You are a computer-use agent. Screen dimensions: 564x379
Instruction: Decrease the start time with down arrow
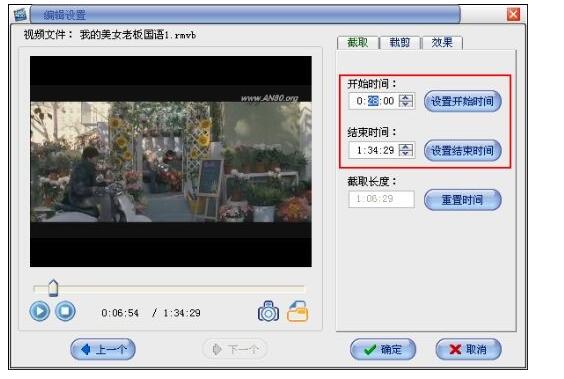[x=406, y=104]
